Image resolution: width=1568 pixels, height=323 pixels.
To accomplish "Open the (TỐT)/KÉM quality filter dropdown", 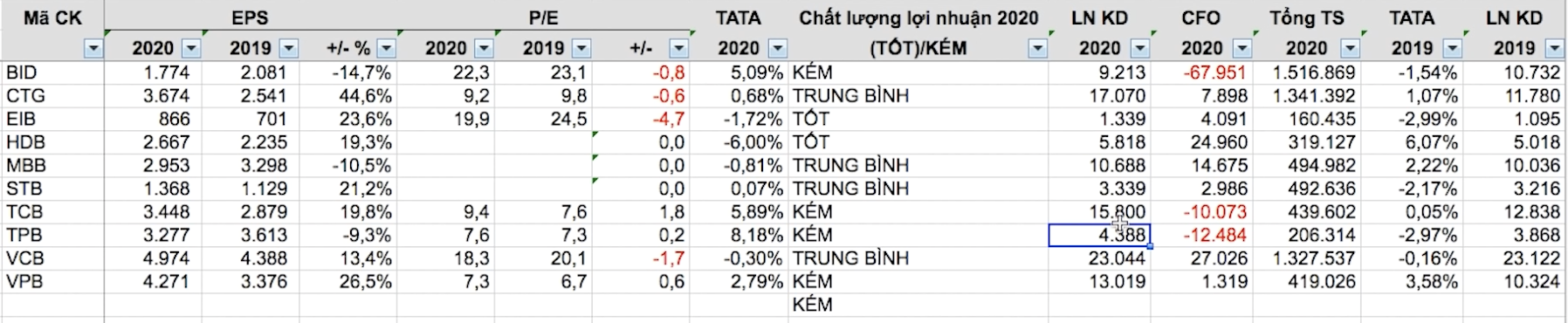I will pos(1037,49).
